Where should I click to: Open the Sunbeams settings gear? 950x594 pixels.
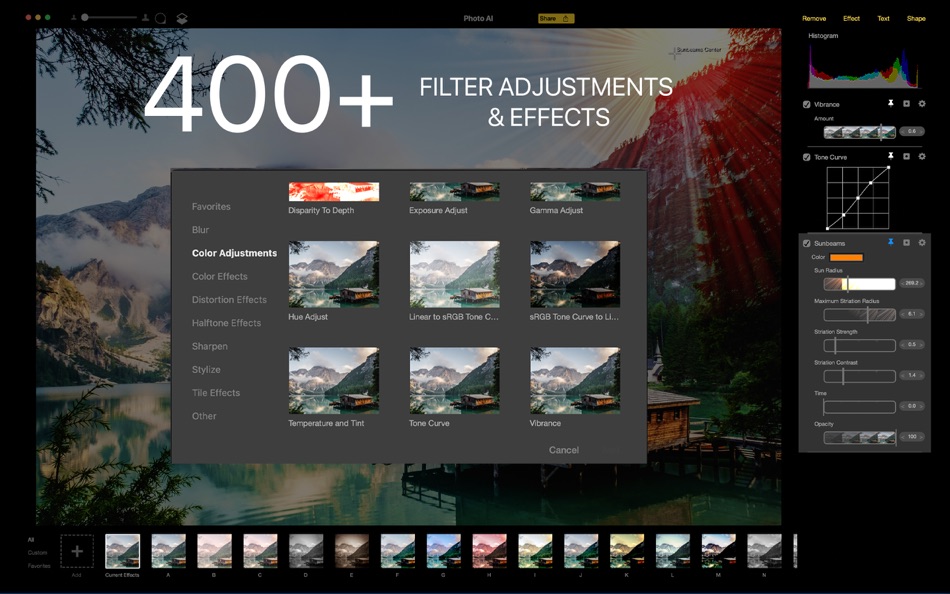[x=922, y=242]
